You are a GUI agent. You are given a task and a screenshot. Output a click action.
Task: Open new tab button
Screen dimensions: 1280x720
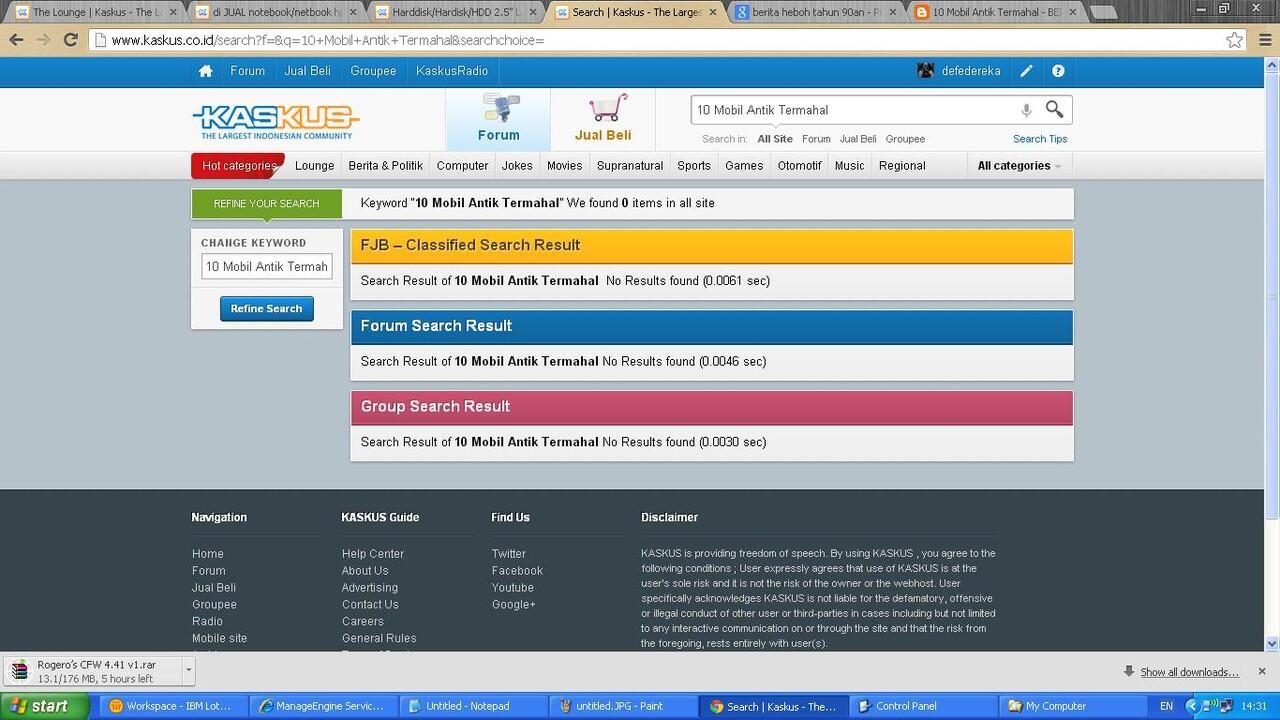coord(1103,13)
